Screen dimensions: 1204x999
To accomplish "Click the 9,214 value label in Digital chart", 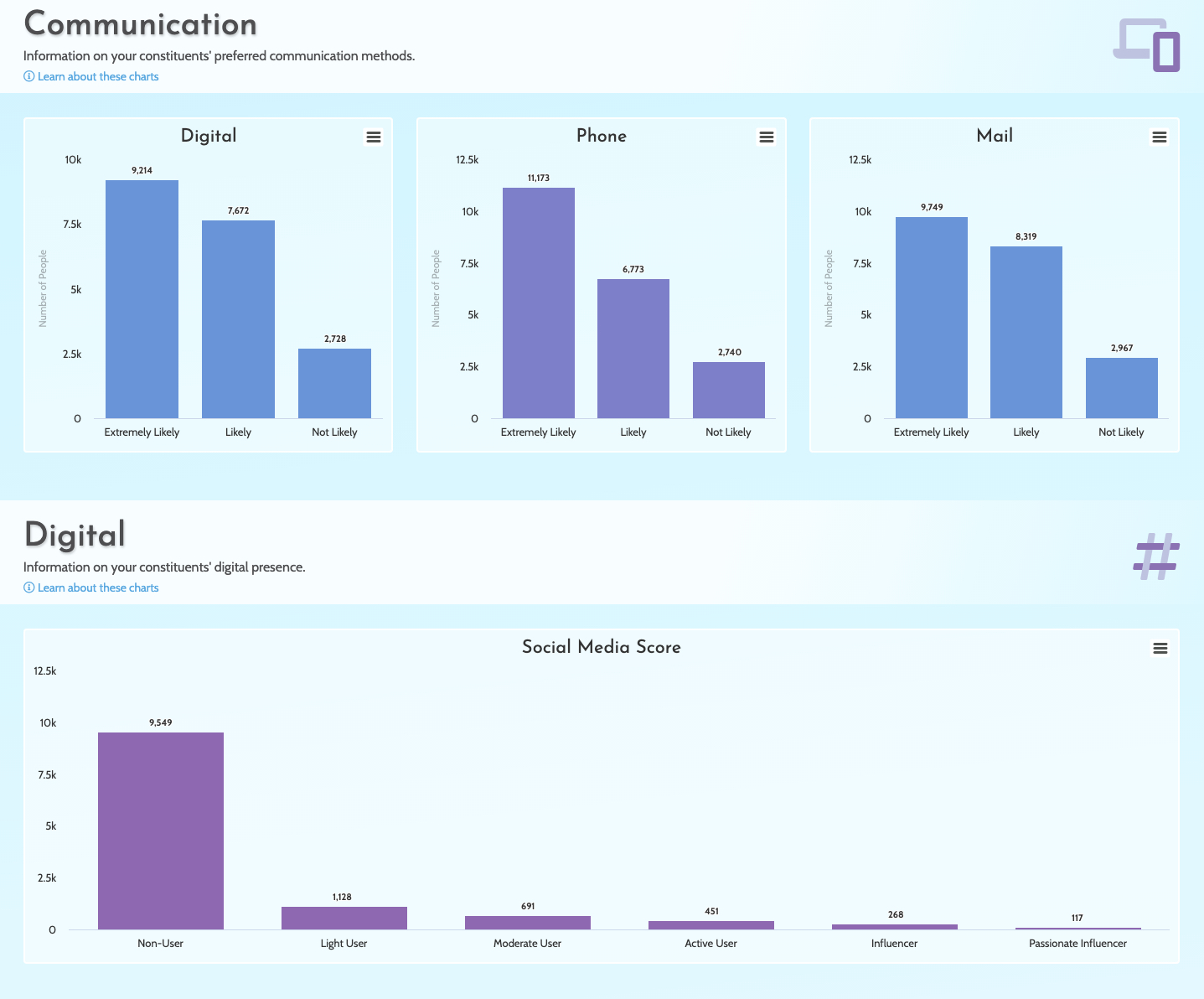I will [141, 170].
